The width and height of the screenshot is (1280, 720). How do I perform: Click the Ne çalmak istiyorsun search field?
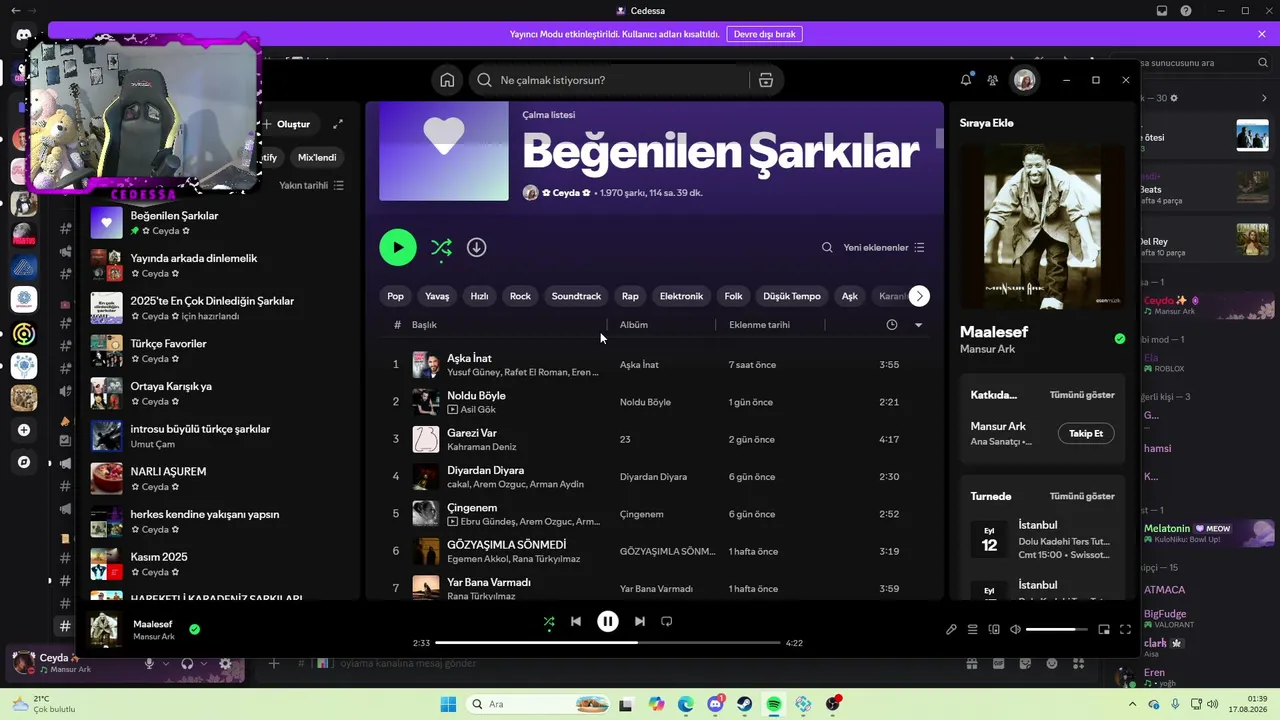pos(609,80)
